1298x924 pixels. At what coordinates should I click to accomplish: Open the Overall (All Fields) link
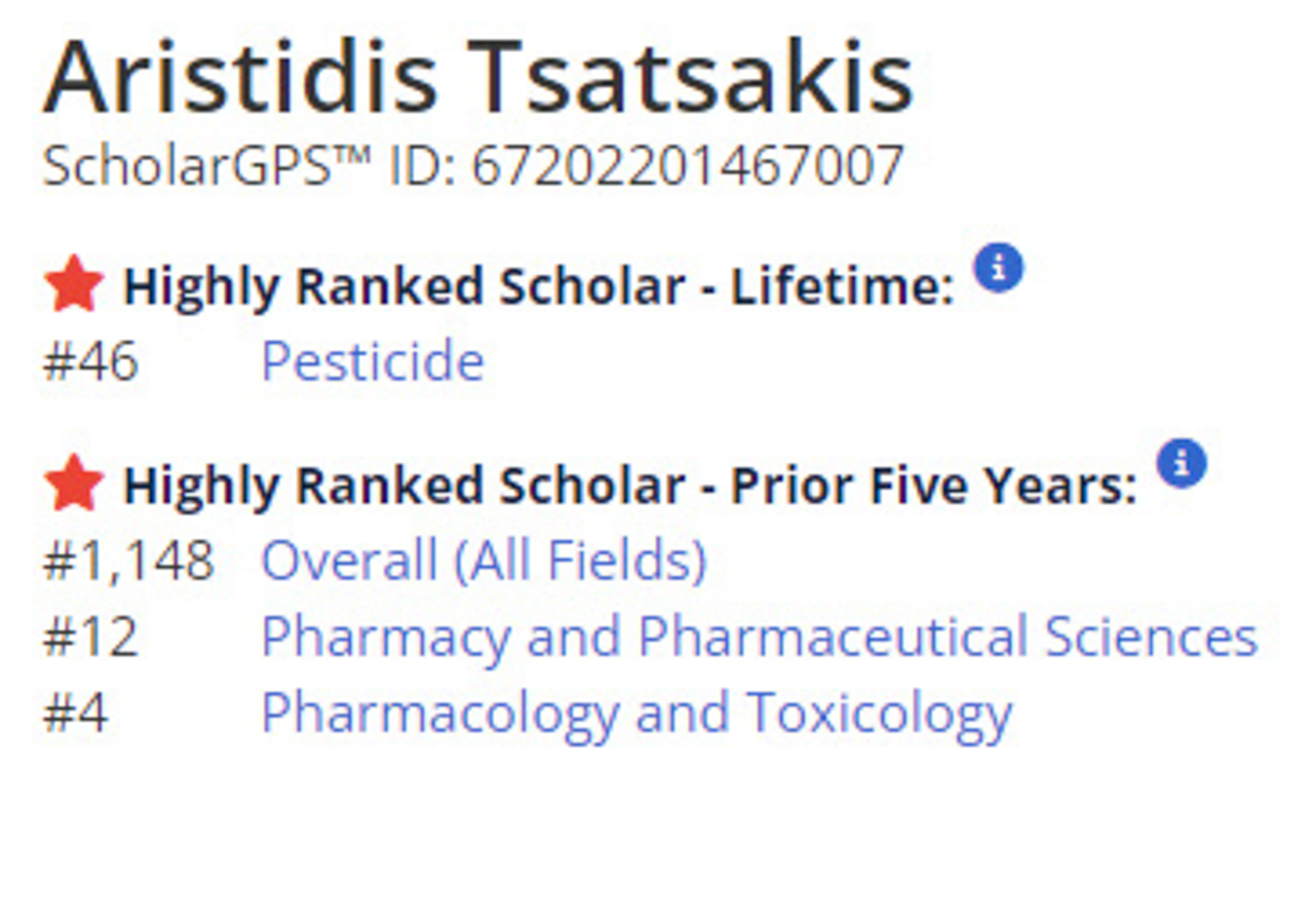[483, 561]
